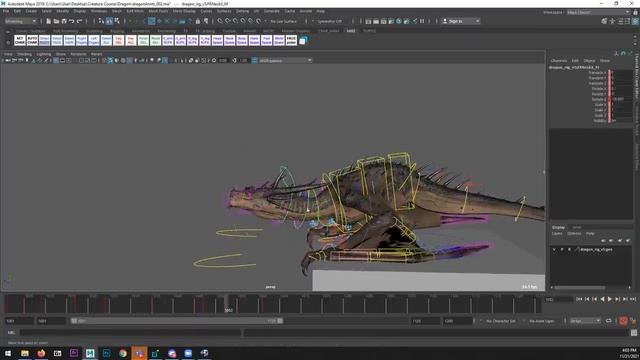Toggle the R display type box on dragon_rig layer
Image resolution: width=640 pixels, height=360 pixels.
coord(569,249)
